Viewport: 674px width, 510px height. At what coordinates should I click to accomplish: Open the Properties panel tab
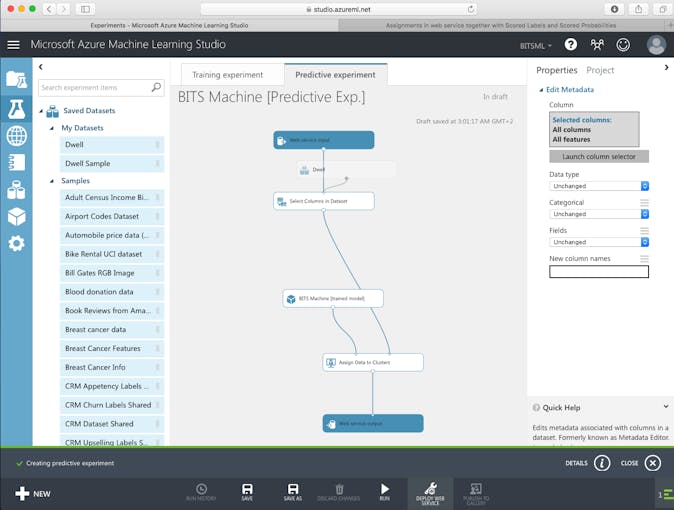pos(557,70)
